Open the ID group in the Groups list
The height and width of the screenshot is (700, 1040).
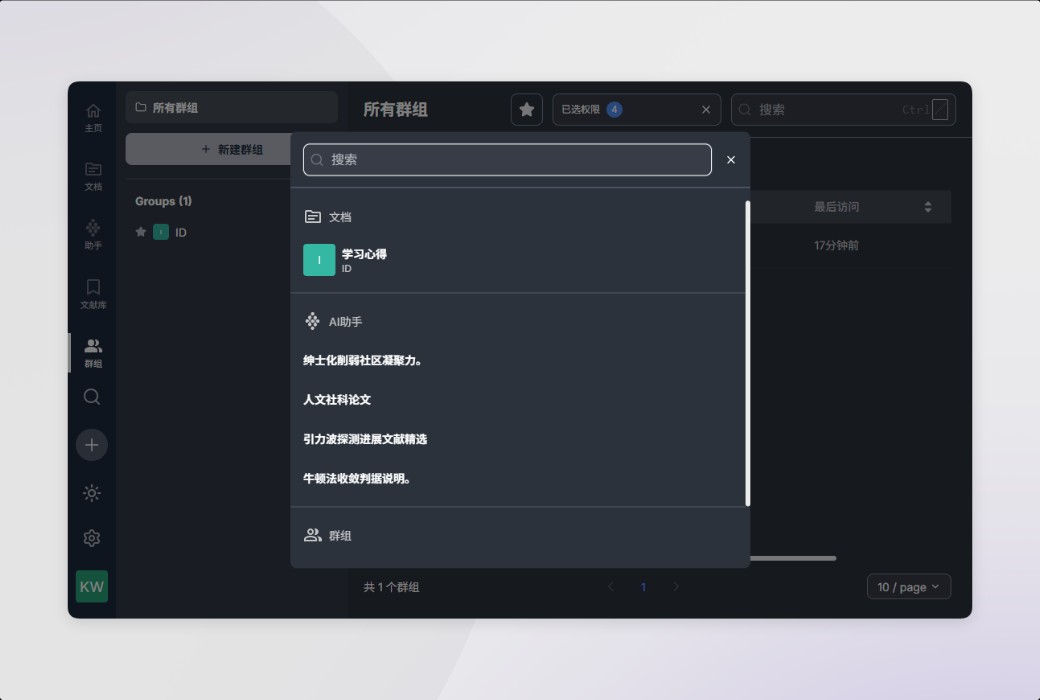pyautogui.click(x=180, y=232)
